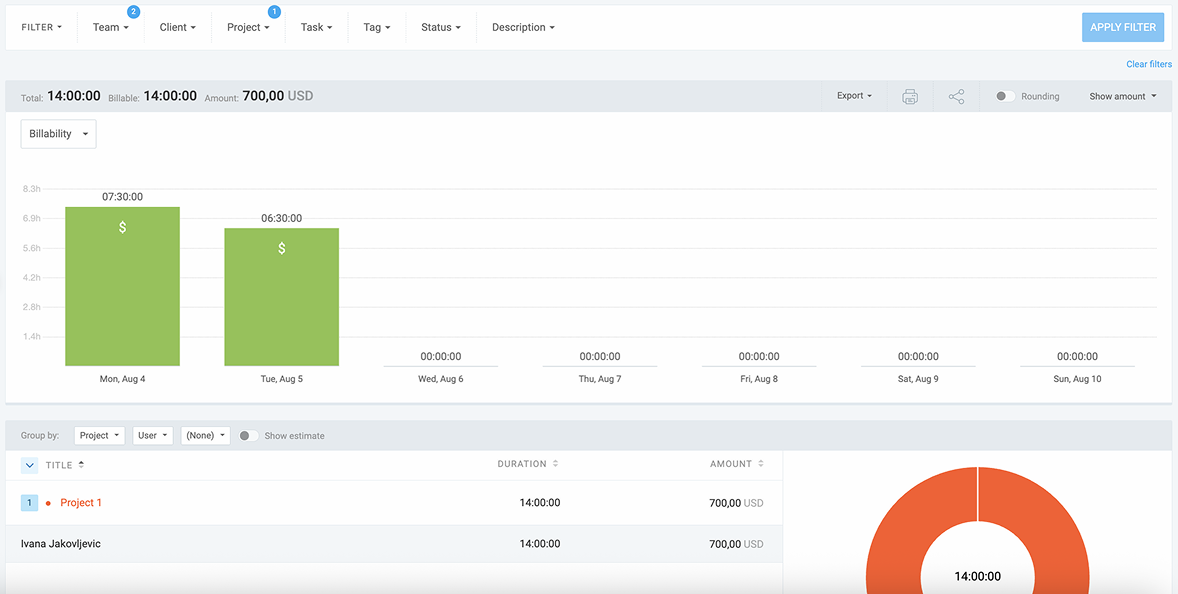Enable the Show estimate toggle

[x=248, y=436]
